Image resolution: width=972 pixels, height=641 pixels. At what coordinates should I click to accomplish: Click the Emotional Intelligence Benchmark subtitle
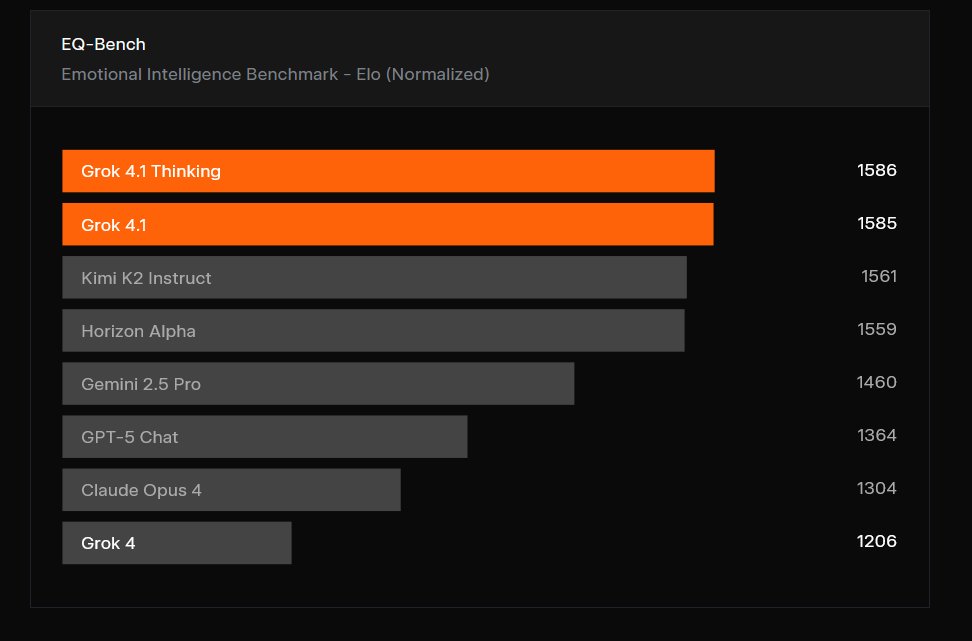tap(275, 74)
